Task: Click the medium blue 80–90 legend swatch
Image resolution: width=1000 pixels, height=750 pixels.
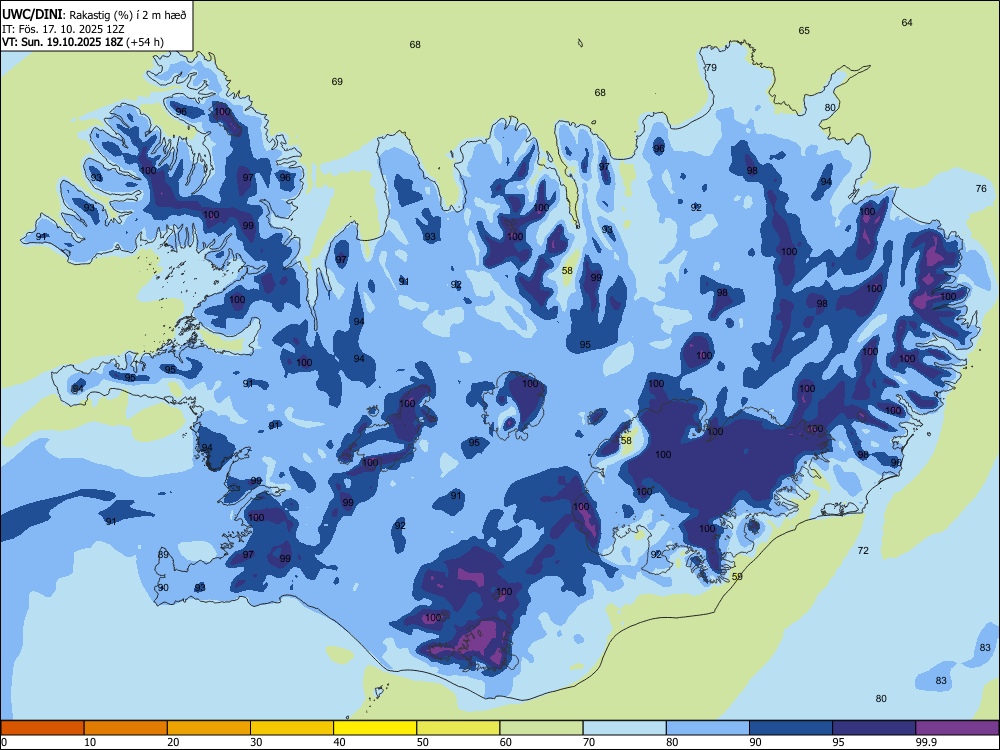Action: pyautogui.click(x=708, y=728)
